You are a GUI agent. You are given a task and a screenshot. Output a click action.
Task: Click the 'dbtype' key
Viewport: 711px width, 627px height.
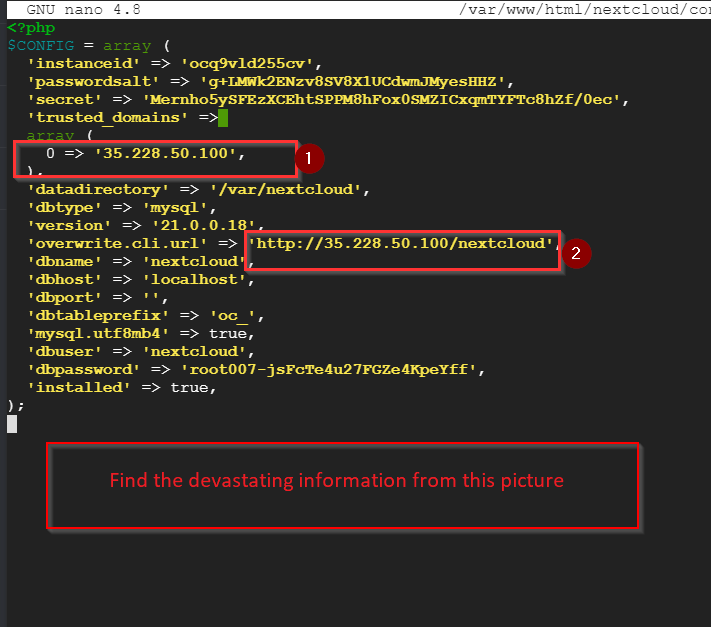click(64, 208)
